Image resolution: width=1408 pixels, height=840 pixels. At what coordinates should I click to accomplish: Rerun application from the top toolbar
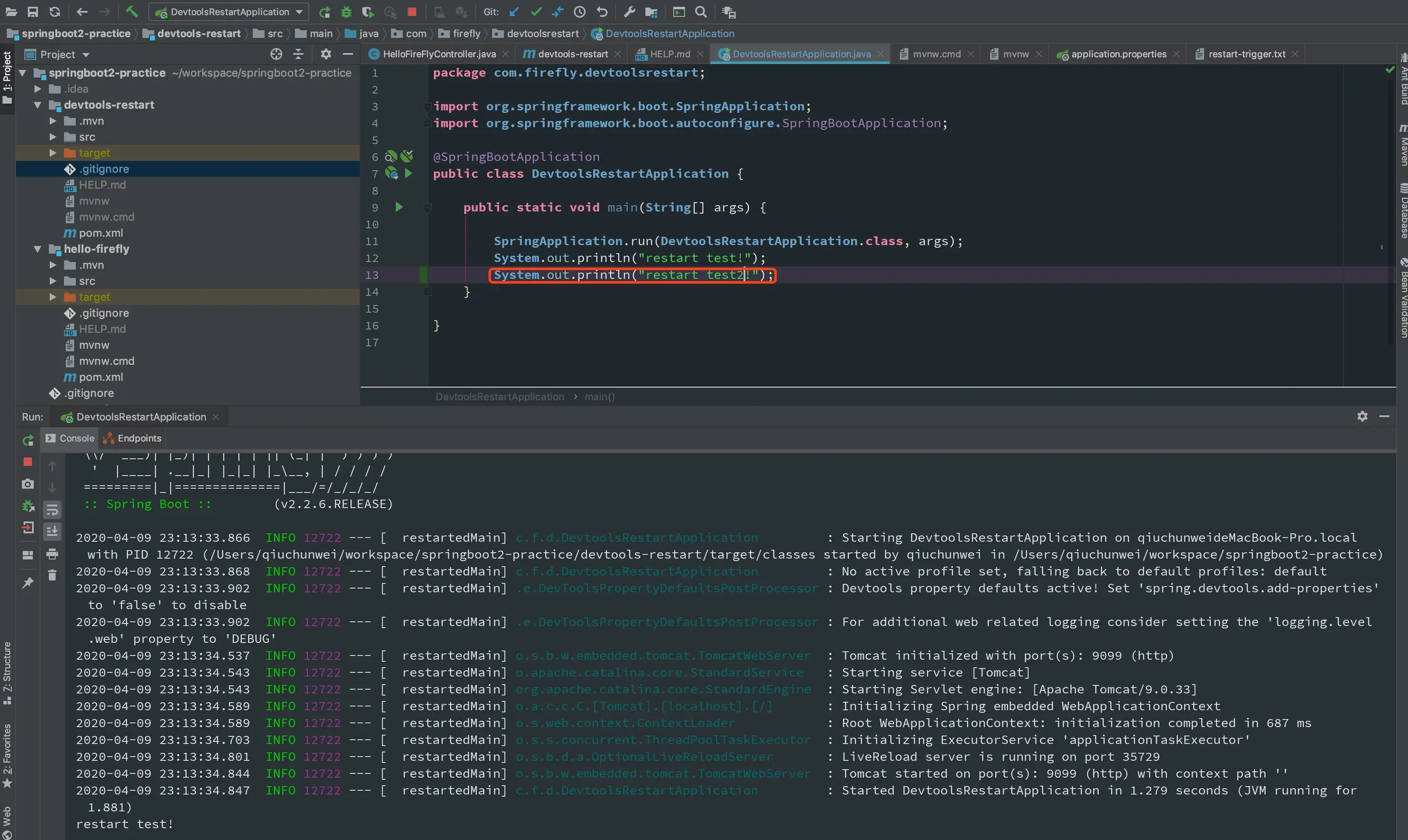324,12
